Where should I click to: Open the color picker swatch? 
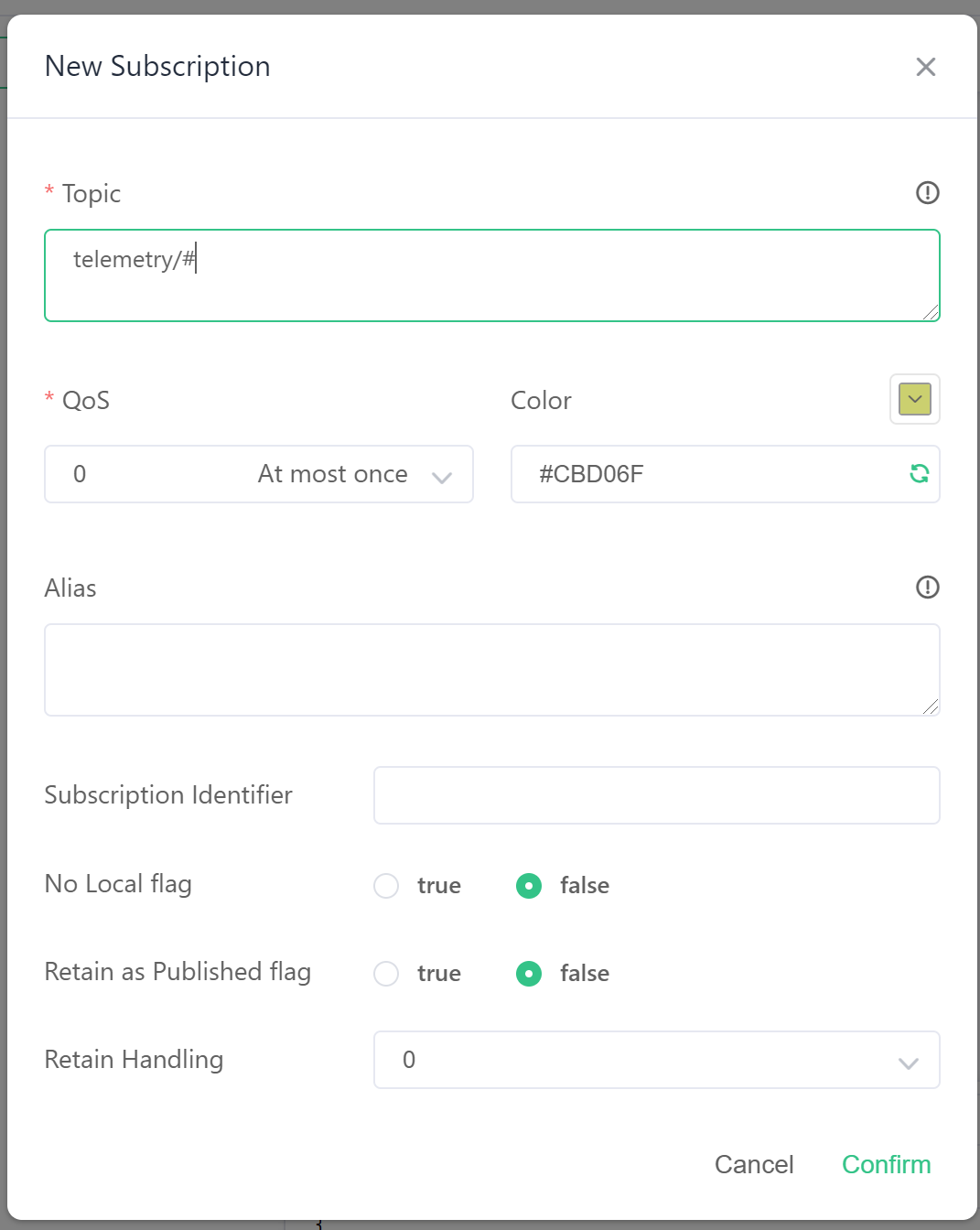pos(914,399)
